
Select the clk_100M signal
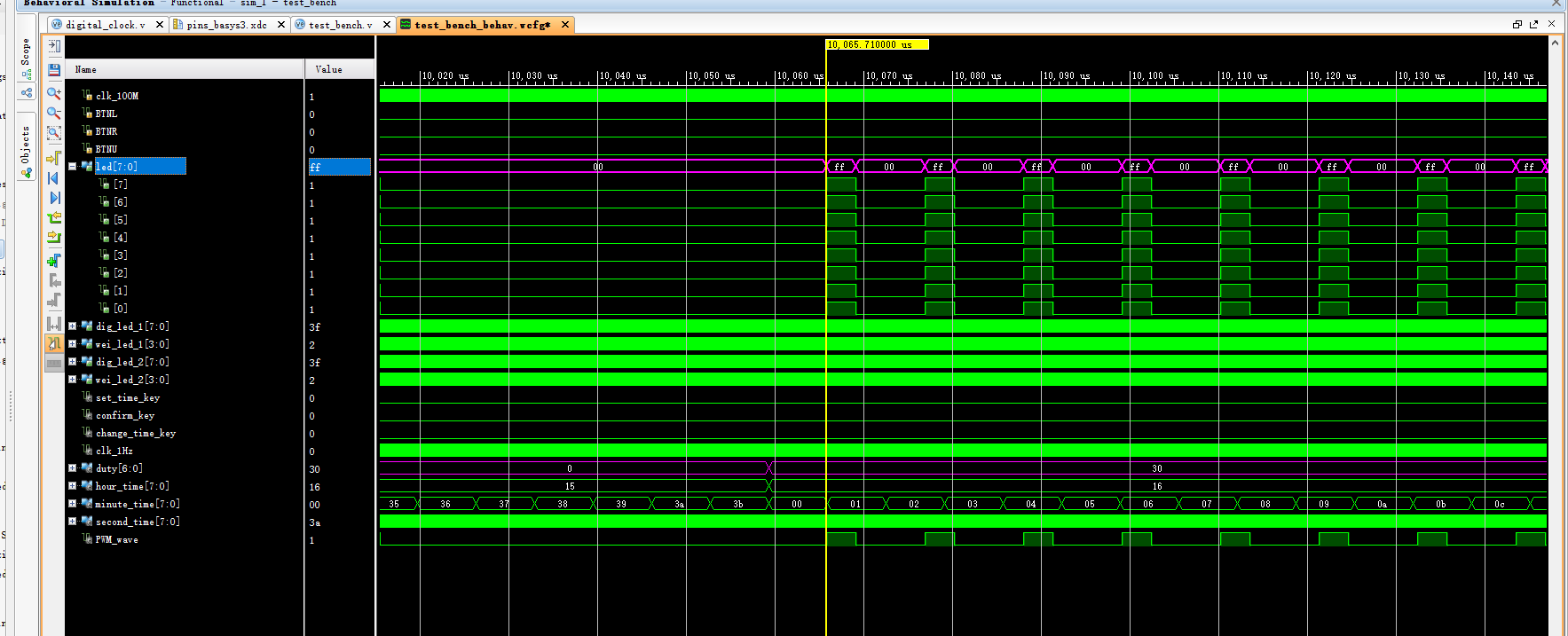pyautogui.click(x=117, y=96)
